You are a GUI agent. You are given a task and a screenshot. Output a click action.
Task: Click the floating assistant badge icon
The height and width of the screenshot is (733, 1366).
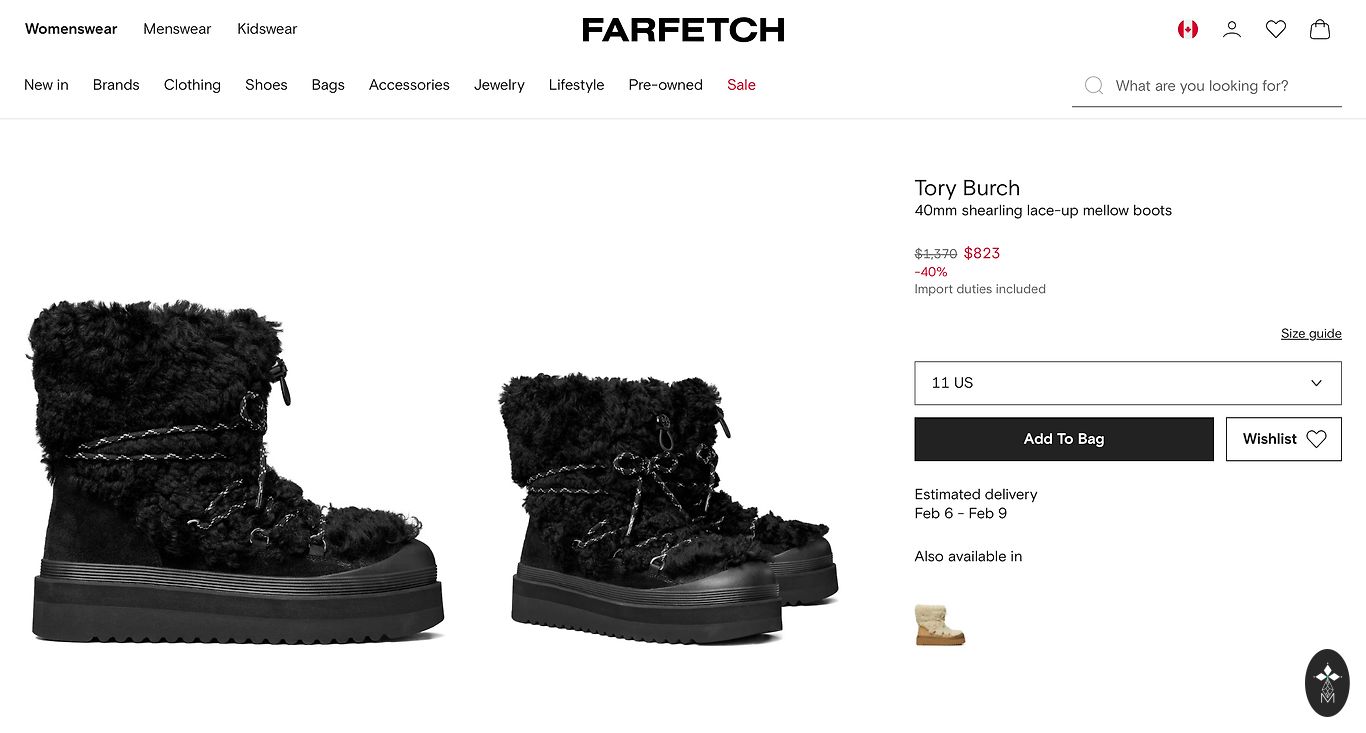[x=1327, y=683]
